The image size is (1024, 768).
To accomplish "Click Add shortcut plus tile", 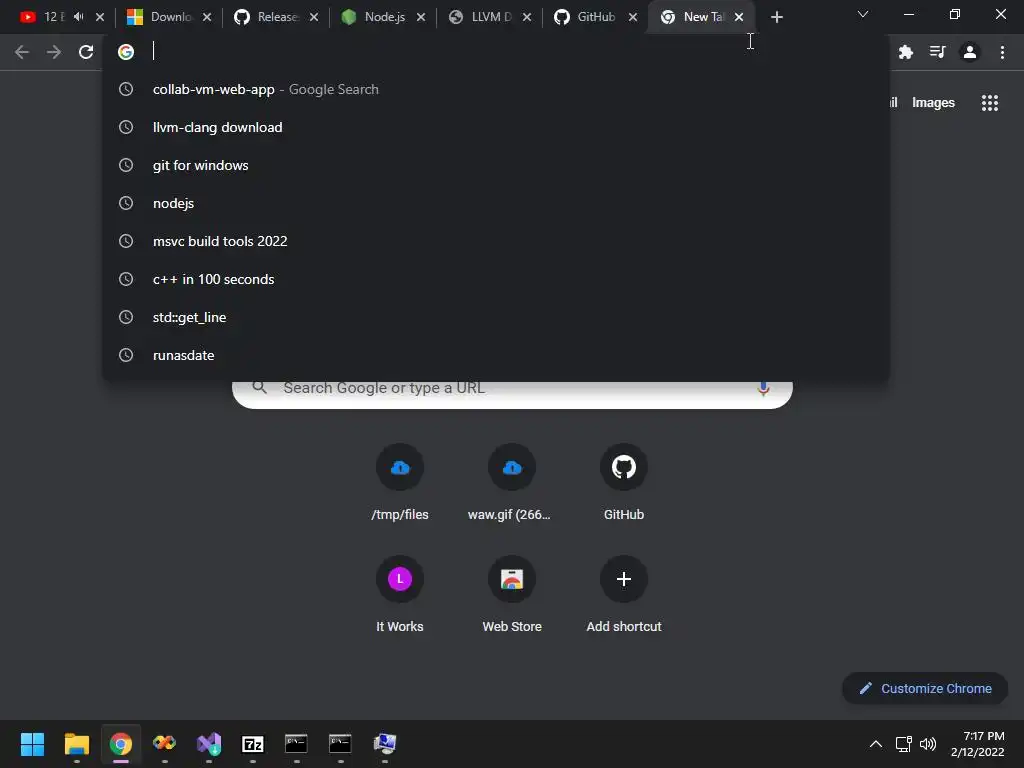I will pyautogui.click(x=624, y=594).
